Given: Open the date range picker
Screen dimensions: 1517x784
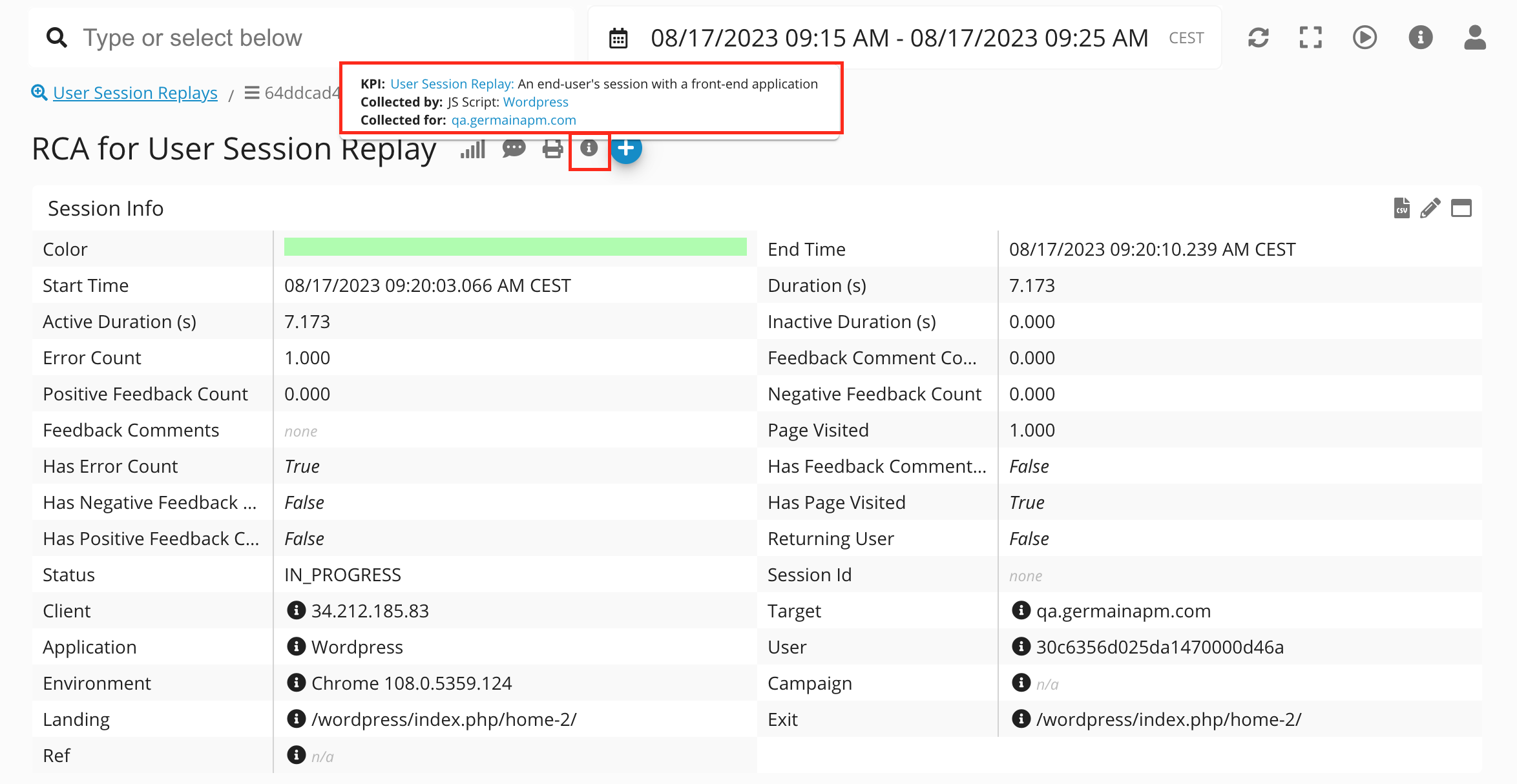Looking at the screenshot, I should 898,38.
